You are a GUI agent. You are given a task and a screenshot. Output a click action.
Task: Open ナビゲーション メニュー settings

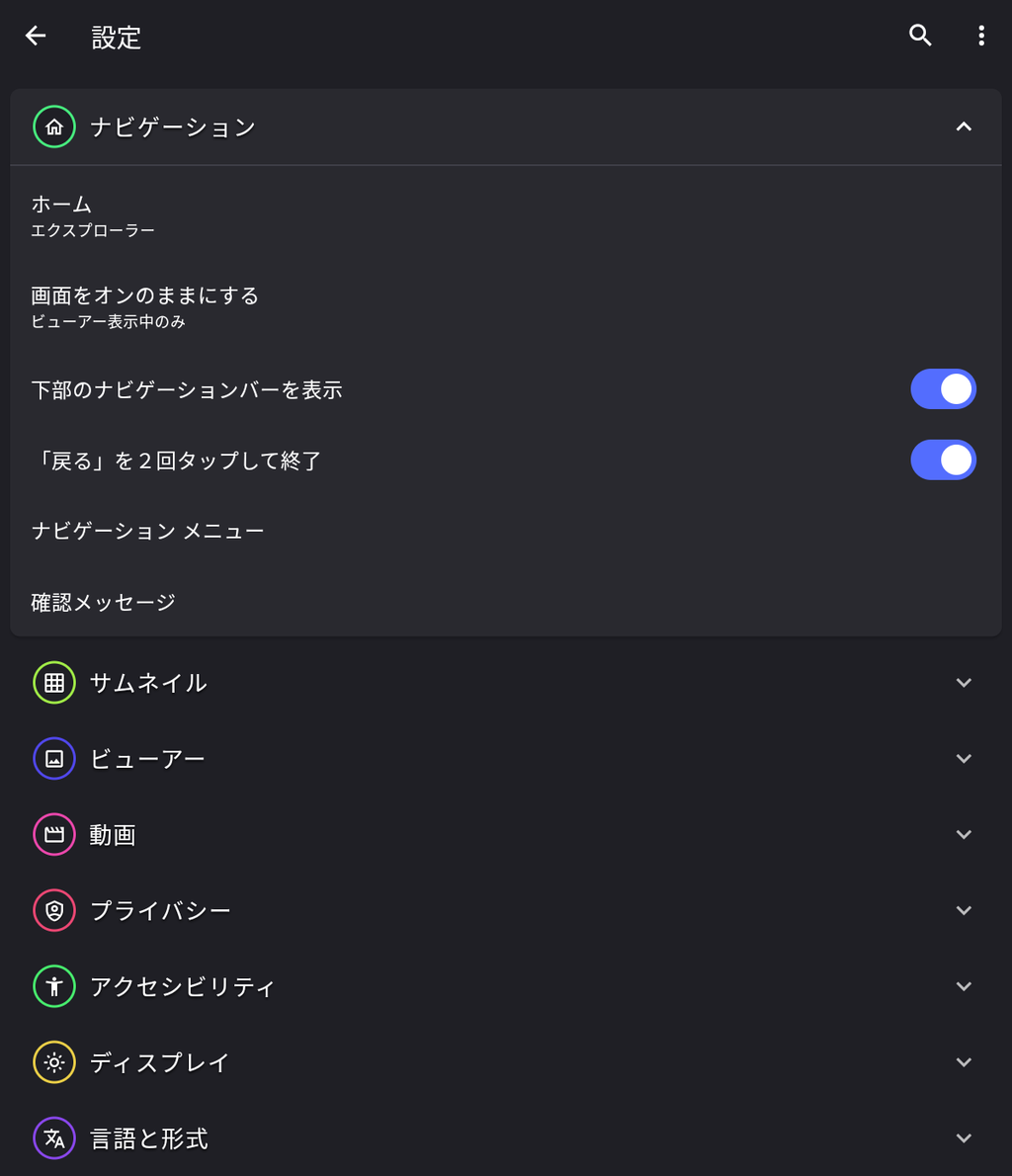148,532
